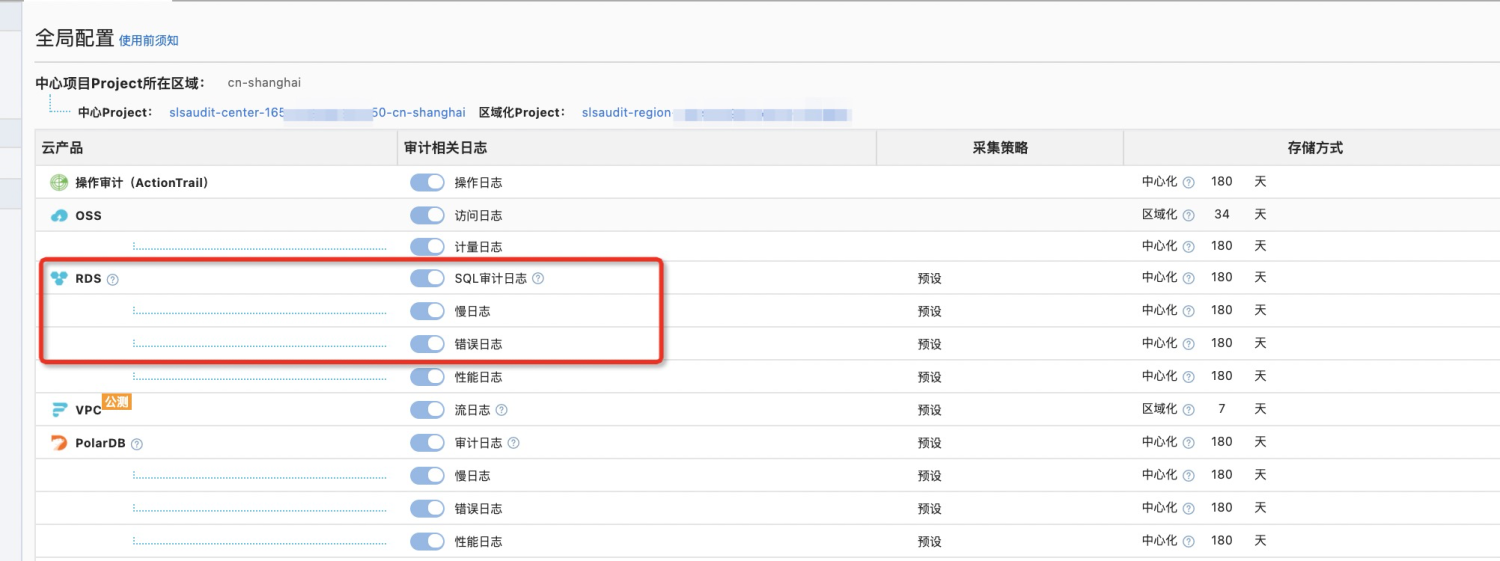Open the 使用前须知 link
The height and width of the screenshot is (561, 1500).
pyautogui.click(x=149, y=41)
